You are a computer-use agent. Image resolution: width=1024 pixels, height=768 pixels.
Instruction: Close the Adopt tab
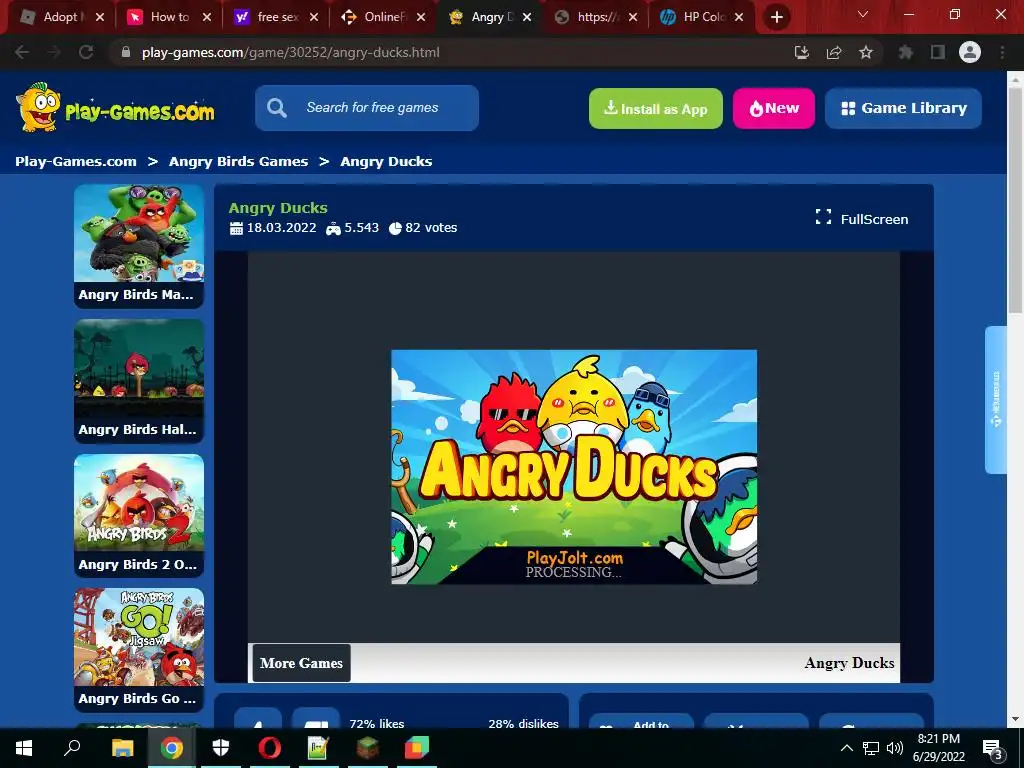click(x=100, y=17)
